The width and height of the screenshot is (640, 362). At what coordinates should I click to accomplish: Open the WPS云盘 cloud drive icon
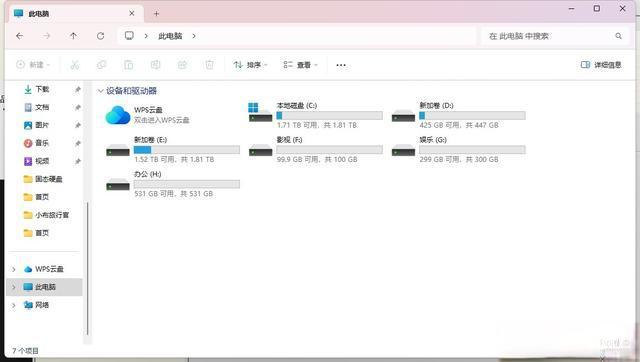coord(118,115)
